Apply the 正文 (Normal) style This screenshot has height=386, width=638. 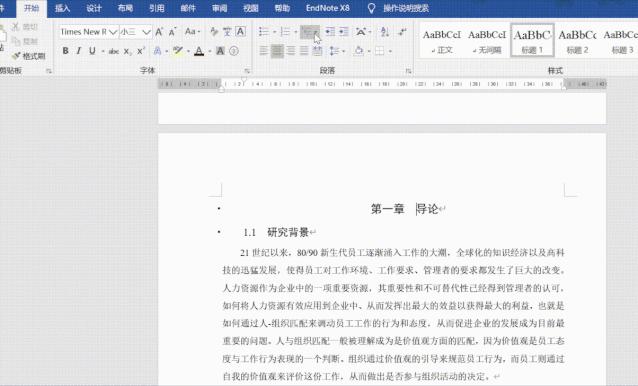point(442,41)
